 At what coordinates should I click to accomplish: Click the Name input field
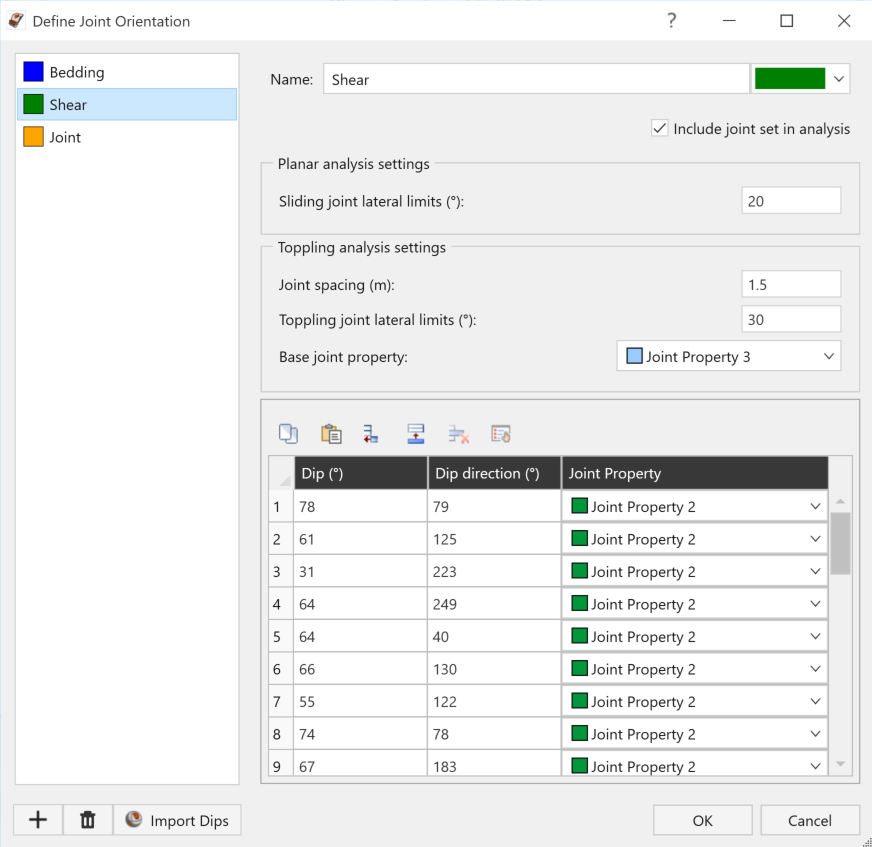[536, 79]
